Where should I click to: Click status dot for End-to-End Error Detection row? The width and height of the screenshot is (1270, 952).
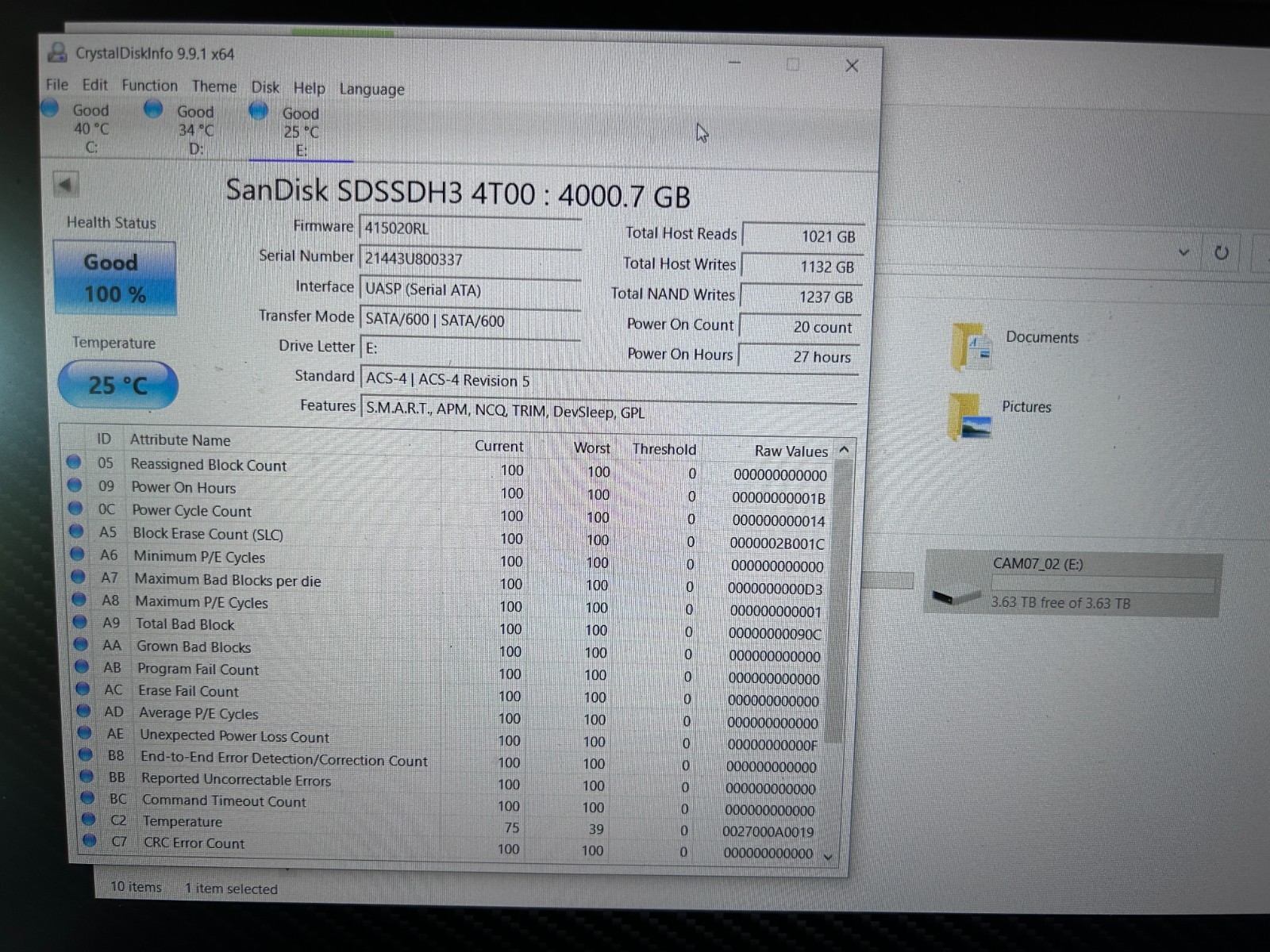coord(85,754)
